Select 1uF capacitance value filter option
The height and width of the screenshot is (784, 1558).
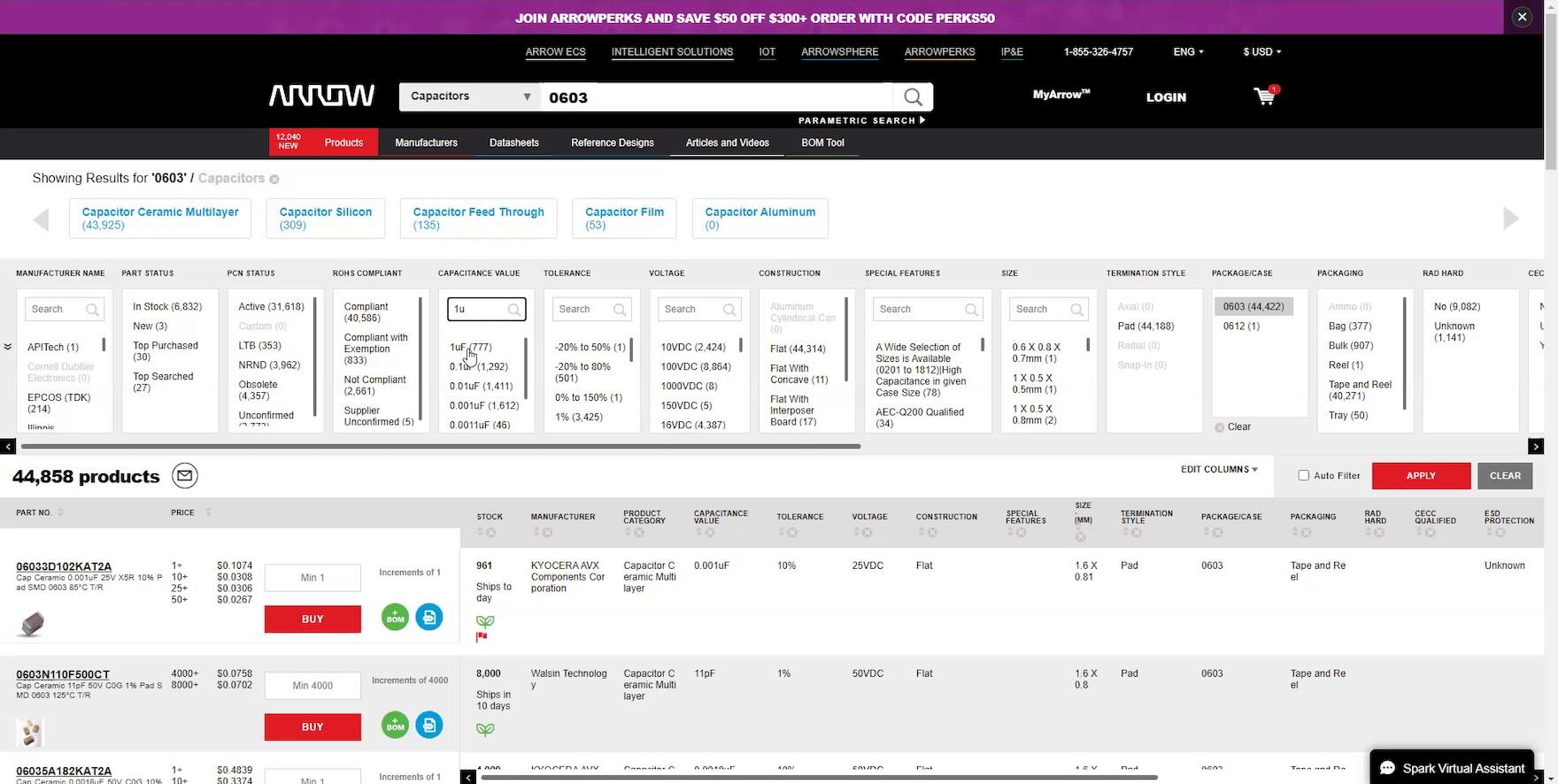pyautogui.click(x=470, y=347)
